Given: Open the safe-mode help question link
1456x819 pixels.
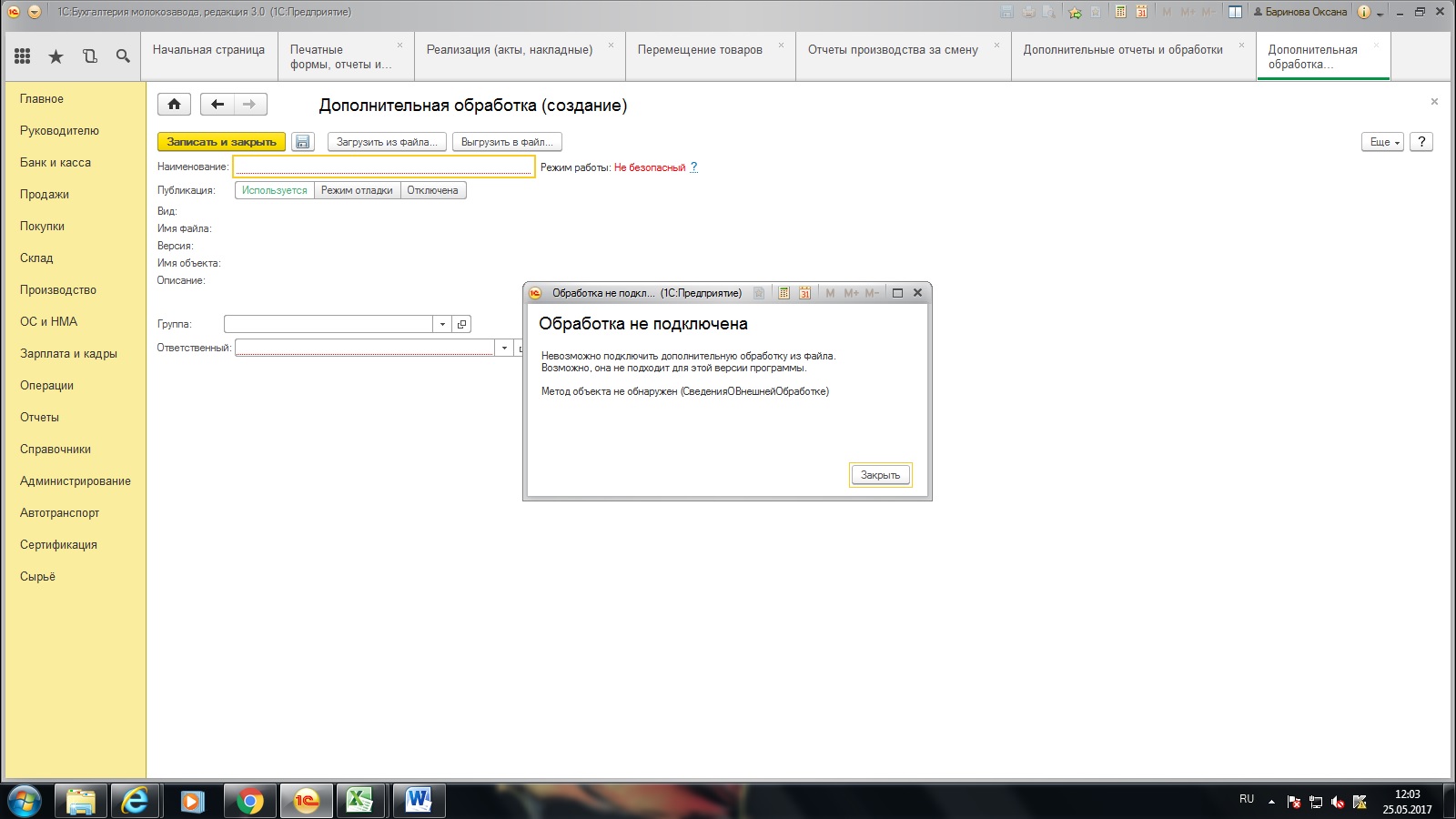Looking at the screenshot, I should 693,167.
